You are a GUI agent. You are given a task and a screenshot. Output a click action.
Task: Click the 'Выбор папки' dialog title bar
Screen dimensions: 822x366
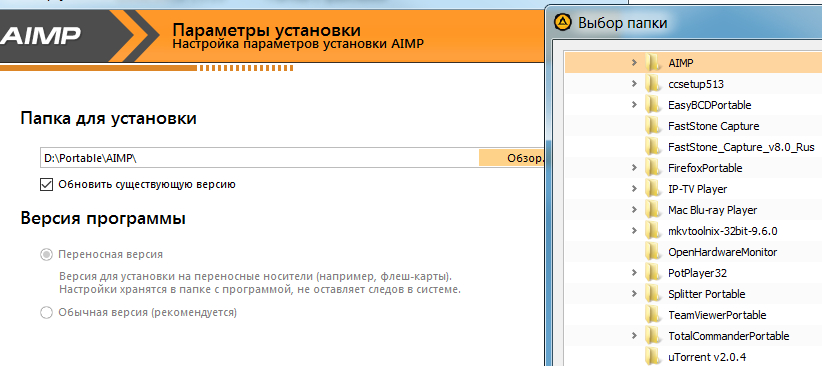[x=684, y=23]
